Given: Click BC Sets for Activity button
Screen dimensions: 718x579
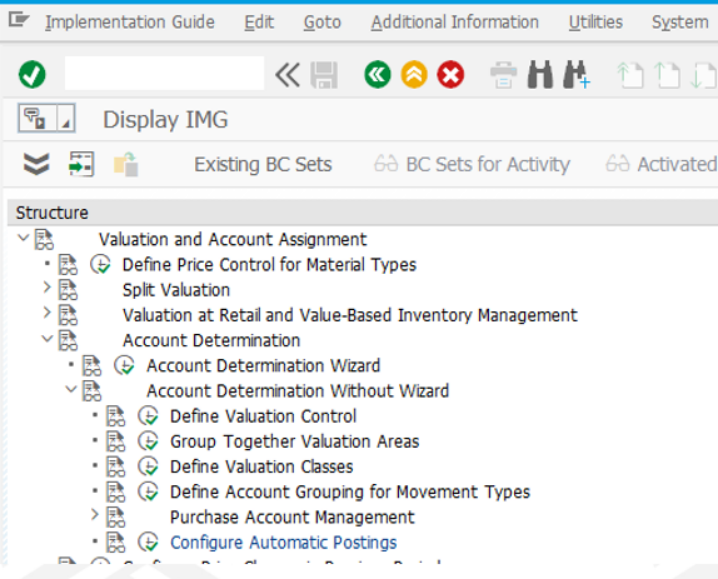Looking at the screenshot, I should (472, 164).
